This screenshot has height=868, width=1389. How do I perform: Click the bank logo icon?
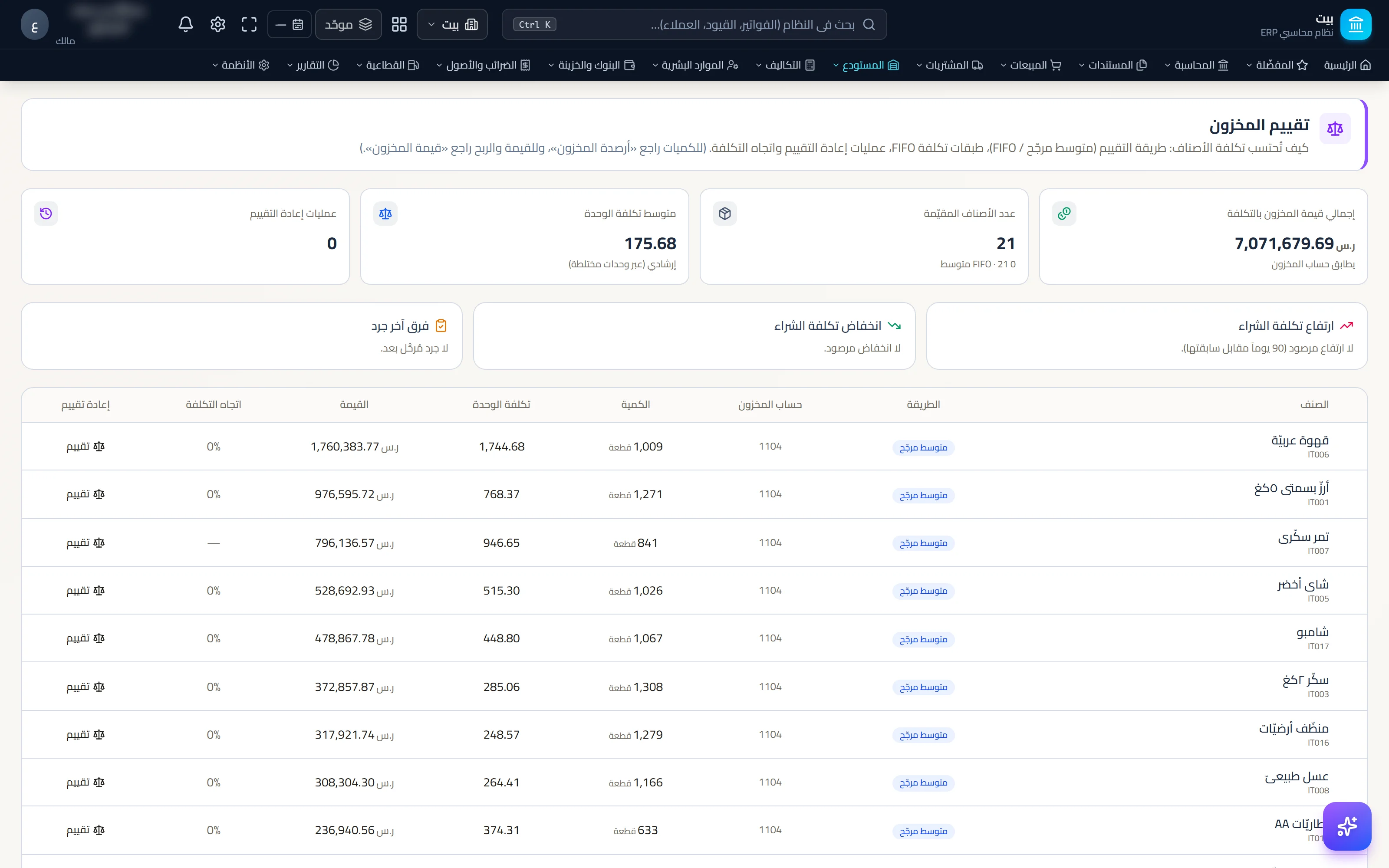pyautogui.click(x=1356, y=24)
